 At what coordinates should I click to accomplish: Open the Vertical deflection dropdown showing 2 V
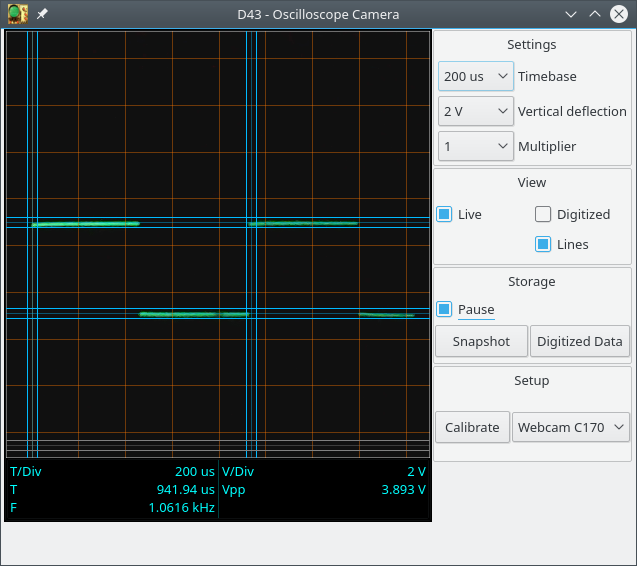(x=476, y=111)
